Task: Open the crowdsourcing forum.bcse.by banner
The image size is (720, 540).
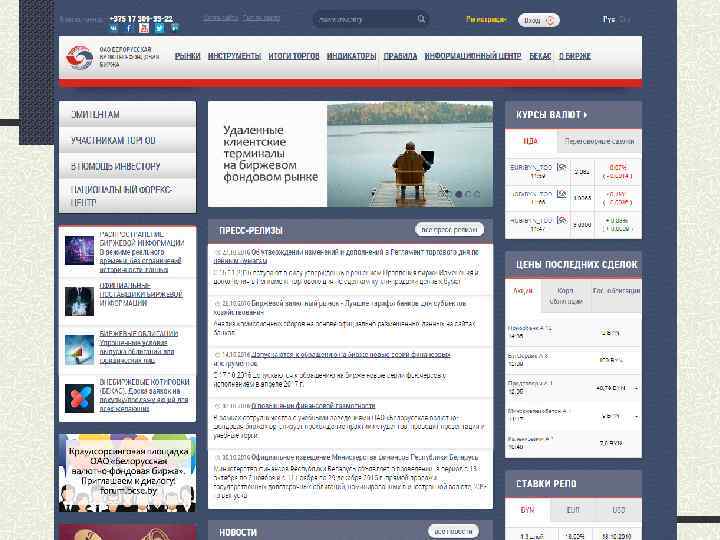Action: [x=127, y=472]
